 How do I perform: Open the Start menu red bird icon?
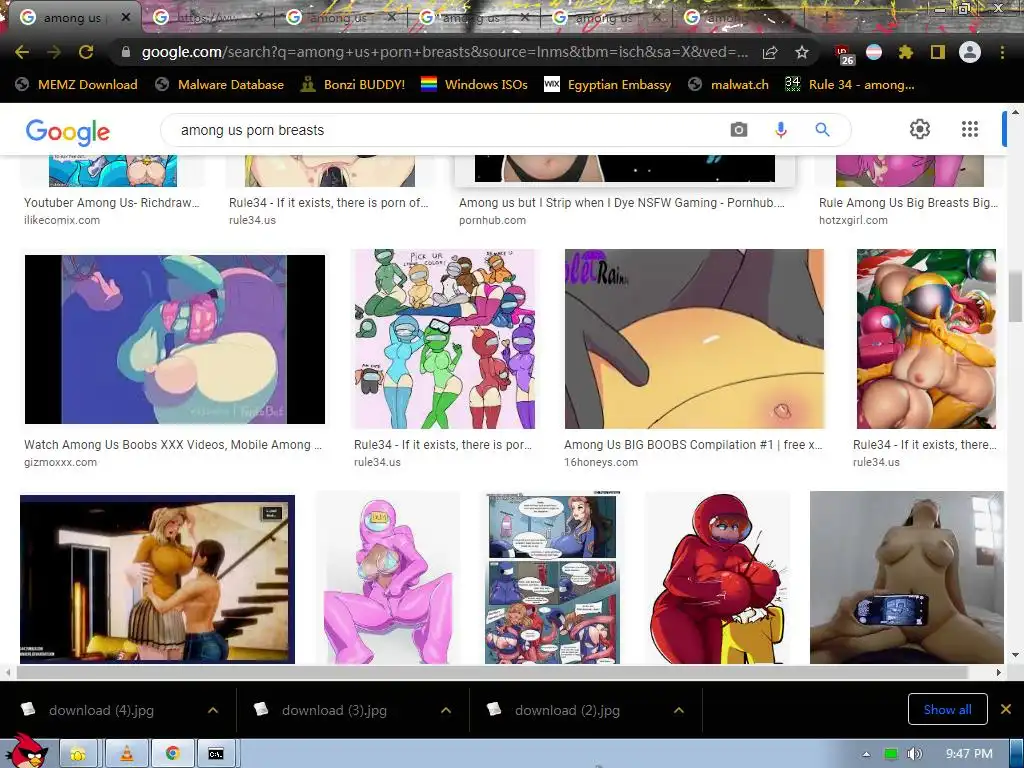tap(28, 752)
